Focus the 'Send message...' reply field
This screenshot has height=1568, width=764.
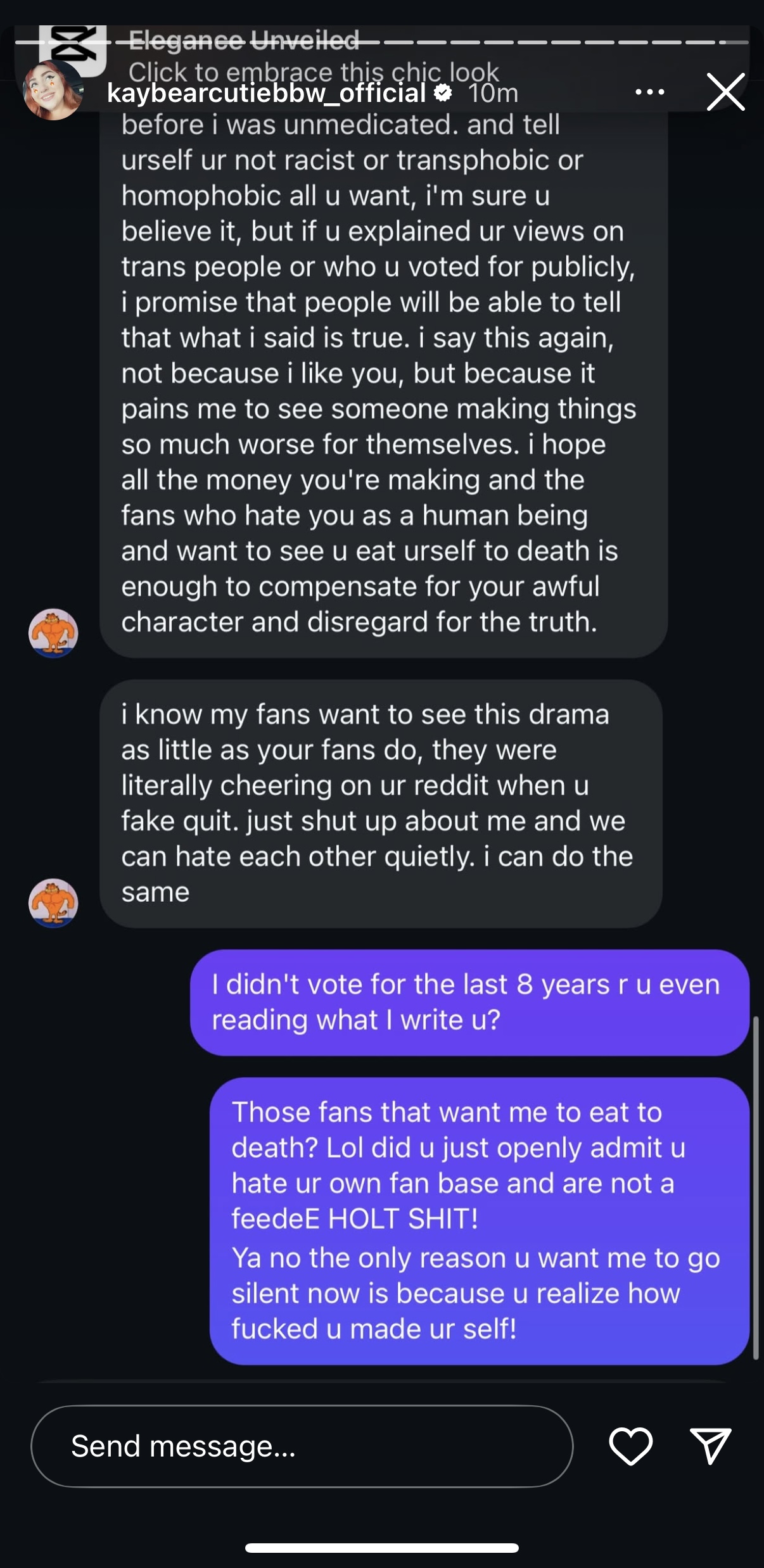(302, 1446)
